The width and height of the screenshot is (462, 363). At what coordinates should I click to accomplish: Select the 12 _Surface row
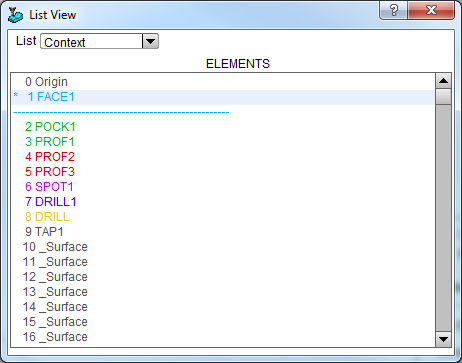pyautogui.click(x=223, y=277)
